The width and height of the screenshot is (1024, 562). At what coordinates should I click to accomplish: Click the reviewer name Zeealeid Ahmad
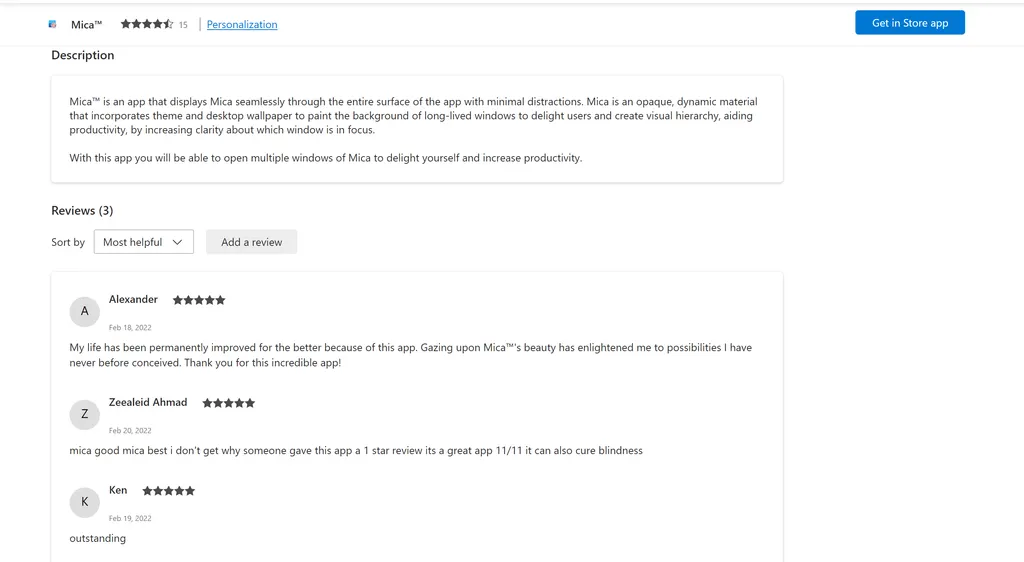148,402
